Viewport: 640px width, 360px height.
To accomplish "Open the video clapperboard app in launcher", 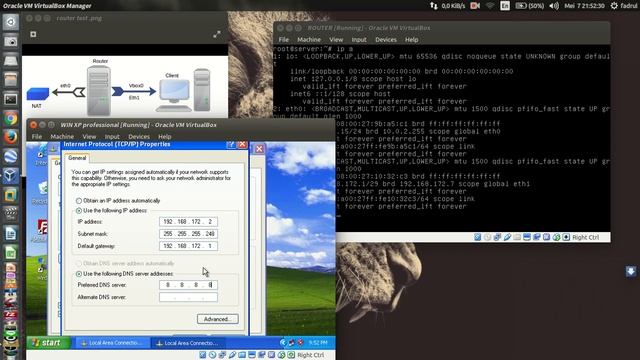I will [x=11, y=214].
